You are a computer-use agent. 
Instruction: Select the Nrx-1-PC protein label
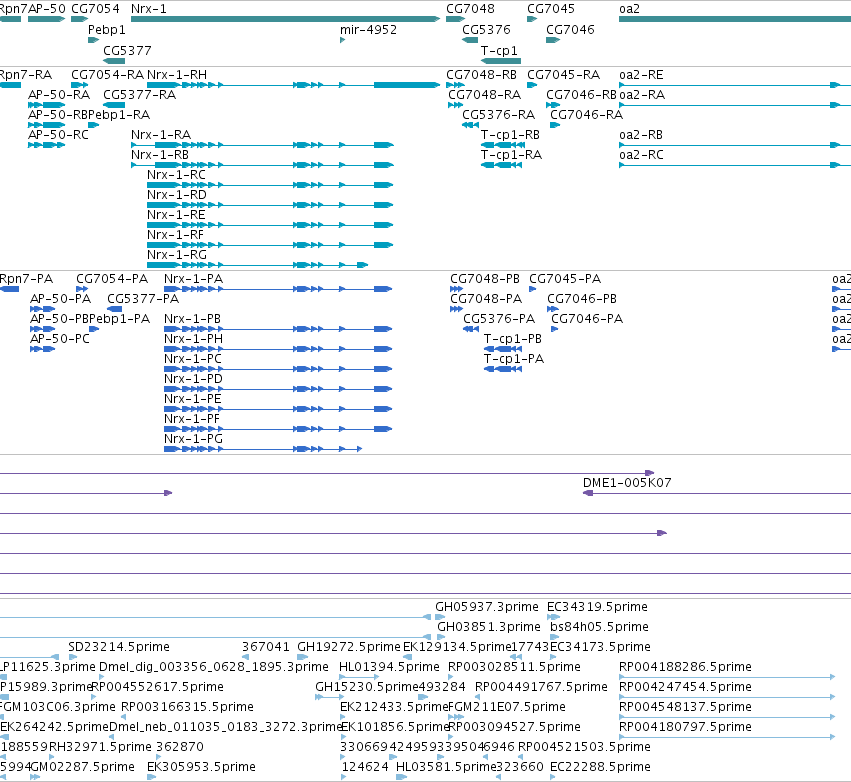click(x=193, y=359)
